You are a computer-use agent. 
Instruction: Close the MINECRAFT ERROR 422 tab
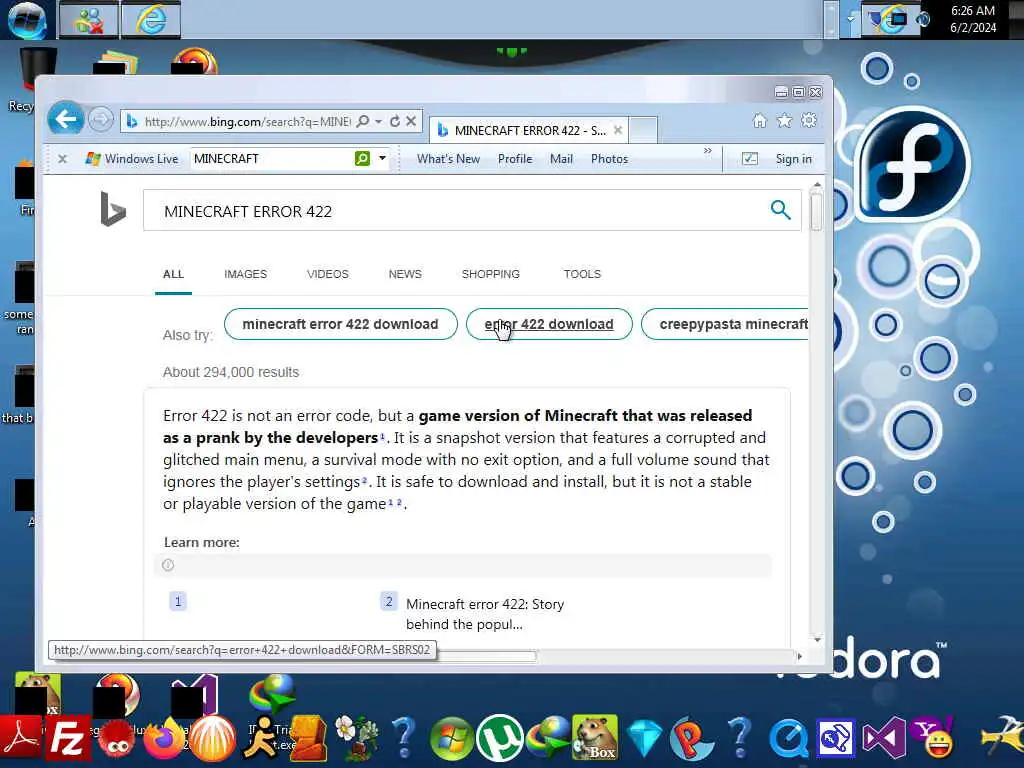pyautogui.click(x=618, y=131)
